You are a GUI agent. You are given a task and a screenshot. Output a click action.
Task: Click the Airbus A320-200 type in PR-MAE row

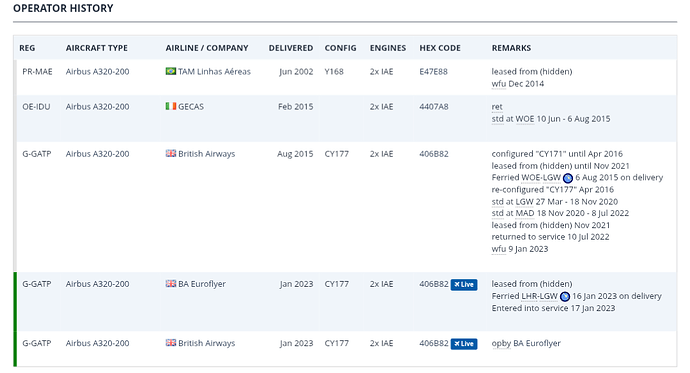(98, 71)
